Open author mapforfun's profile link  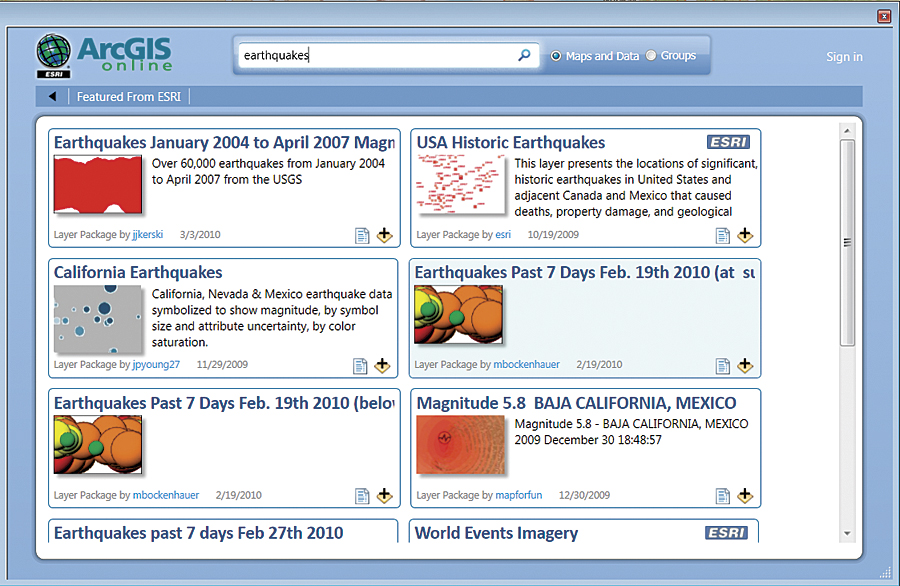[x=519, y=495]
